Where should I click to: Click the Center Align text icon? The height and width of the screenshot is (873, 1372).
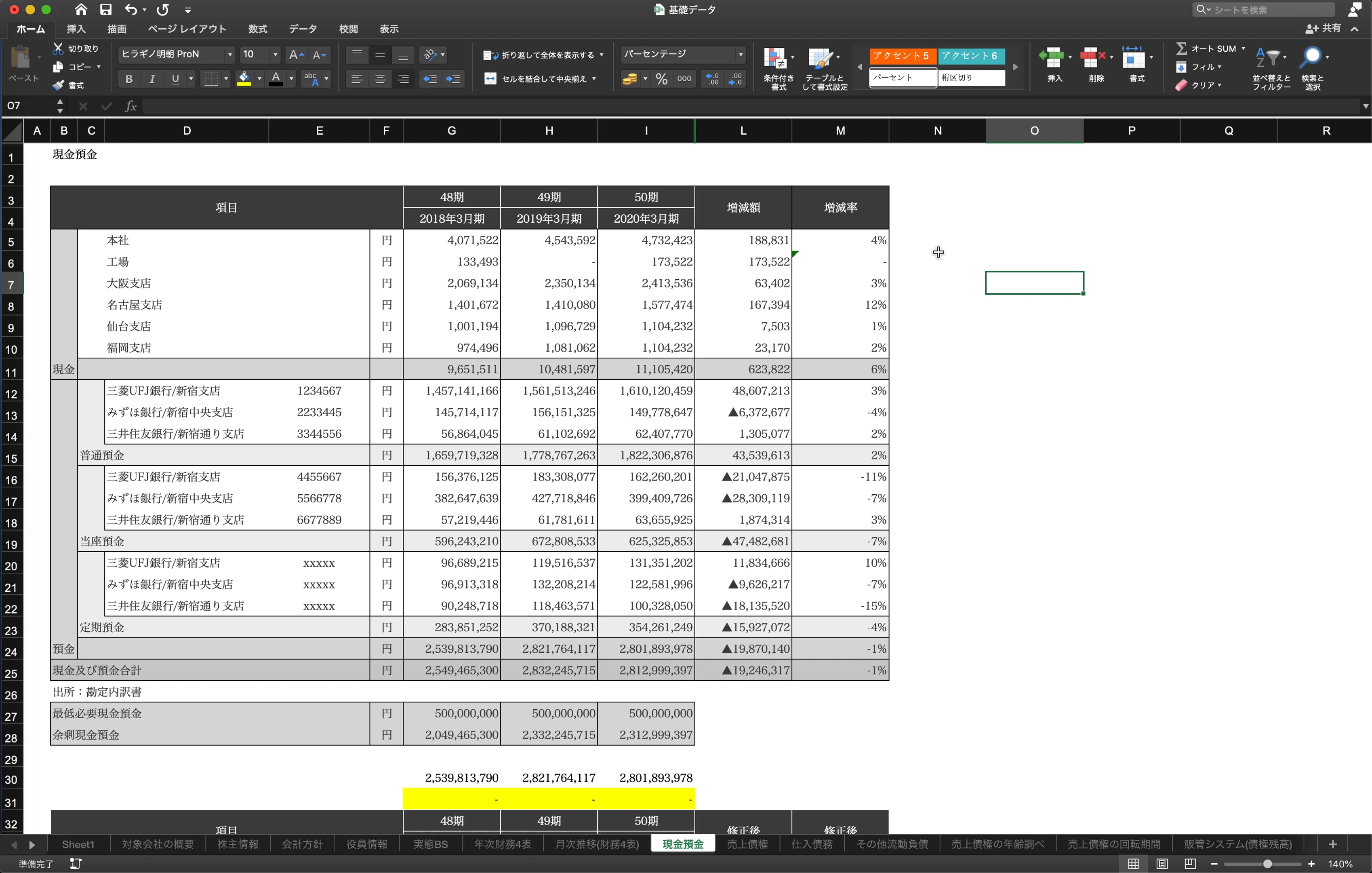pyautogui.click(x=380, y=79)
